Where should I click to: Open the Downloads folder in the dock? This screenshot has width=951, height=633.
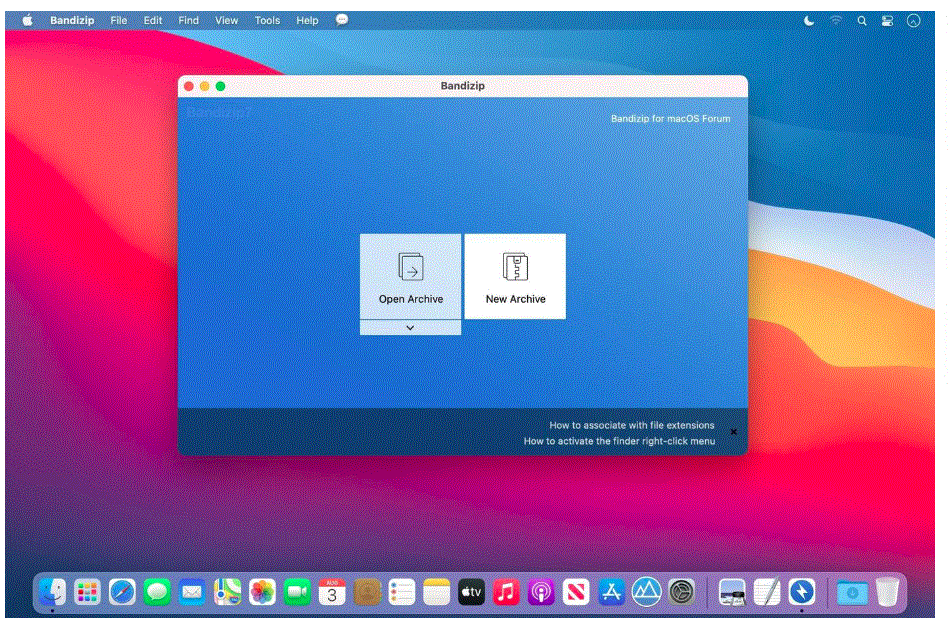pos(852,592)
